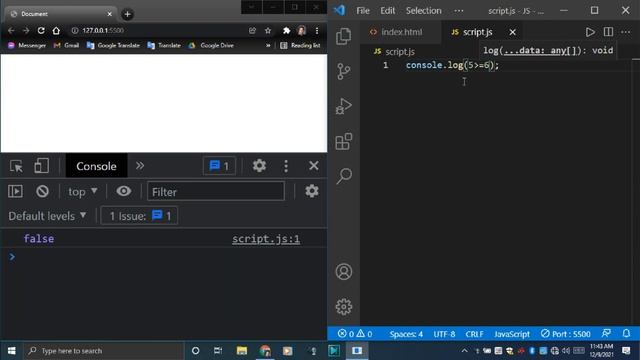Select language mode JavaScript in status bar

point(512,334)
